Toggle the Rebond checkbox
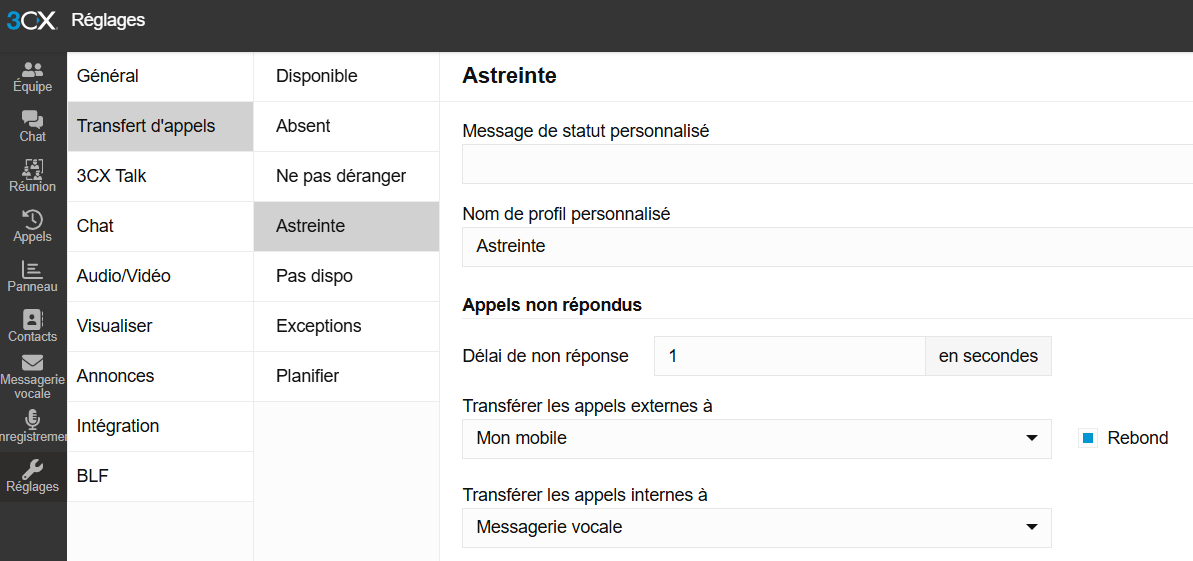1193x561 pixels. point(1089,438)
